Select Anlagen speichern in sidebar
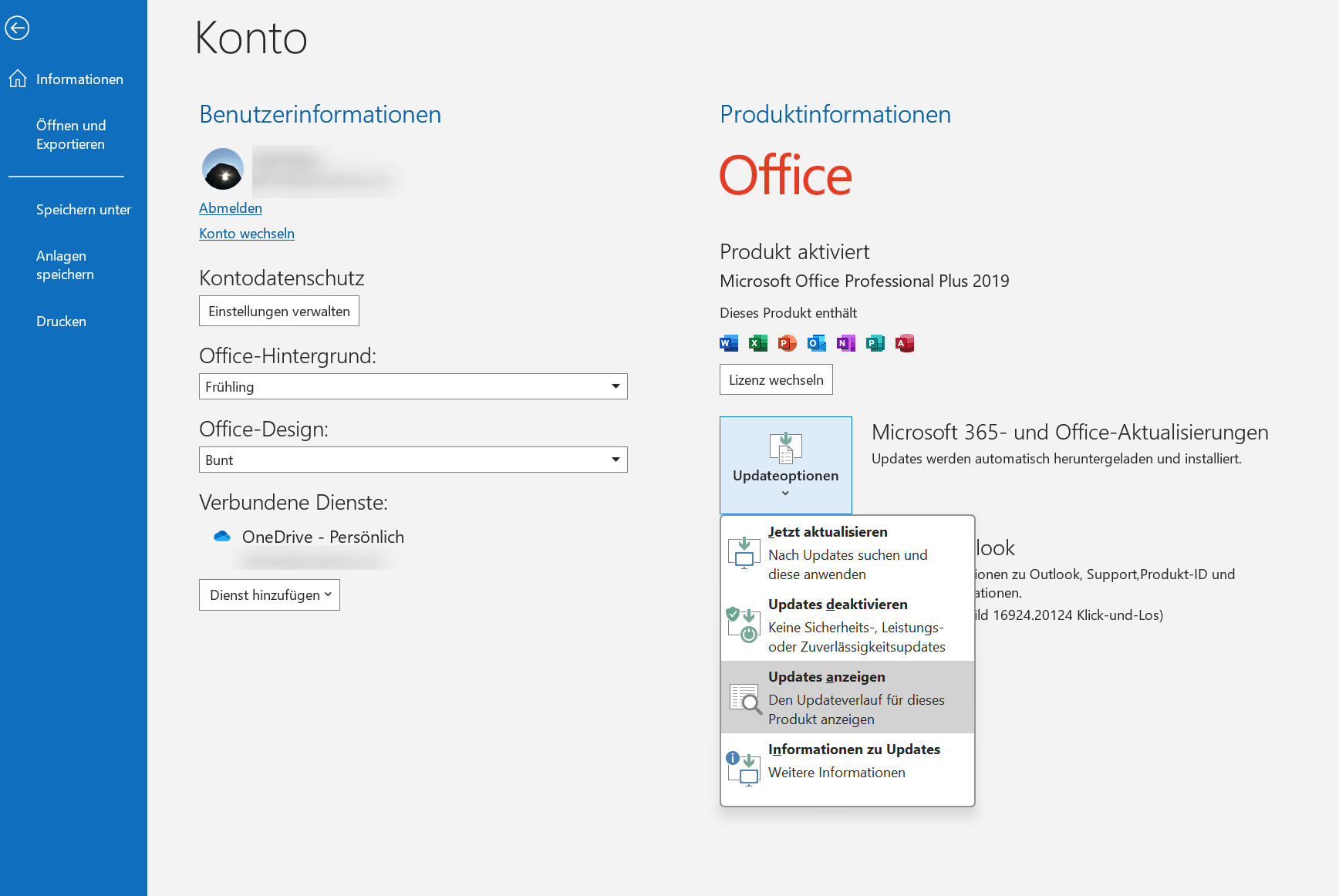 point(65,265)
